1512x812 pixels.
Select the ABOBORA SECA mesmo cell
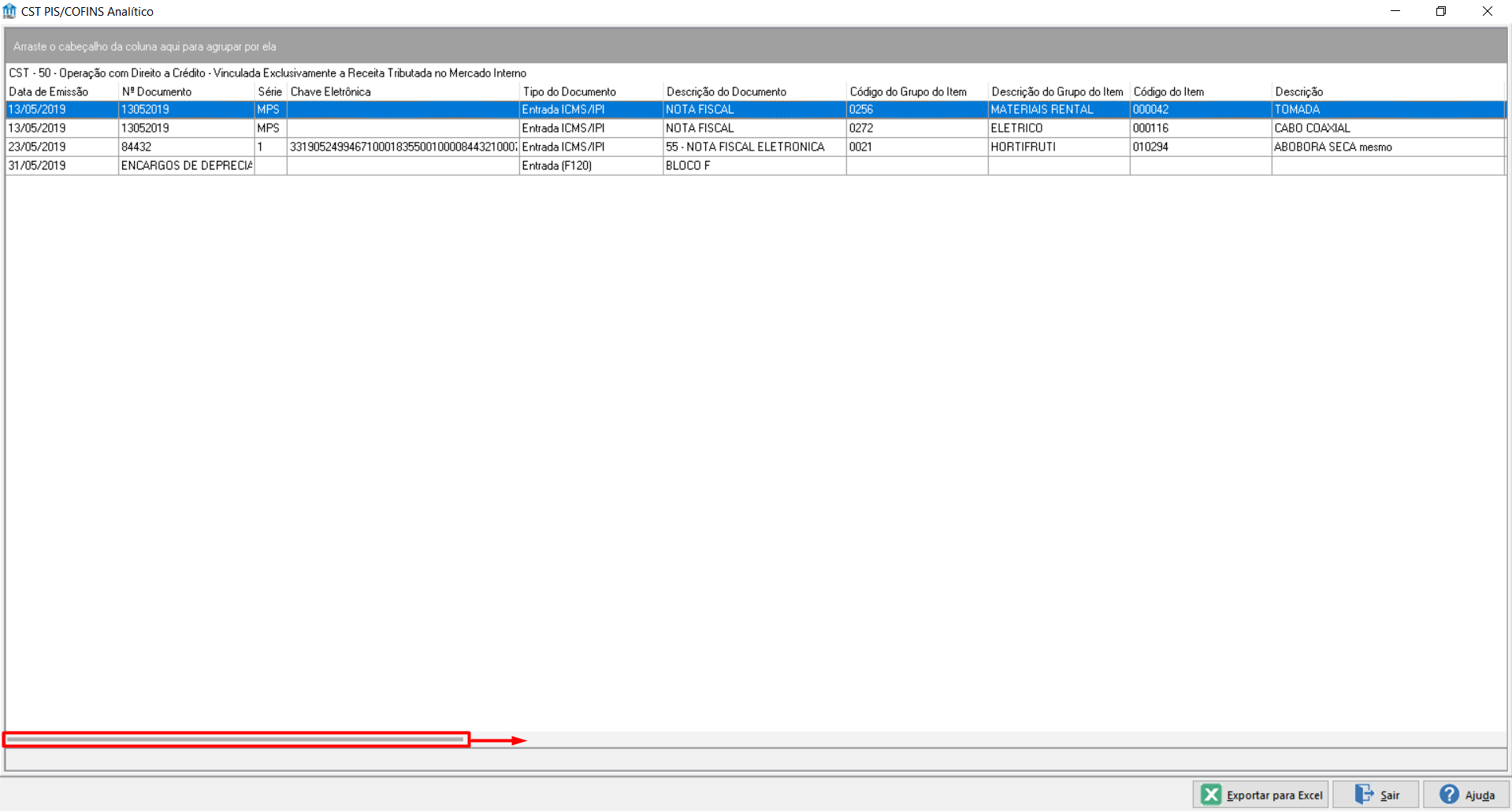1388,147
